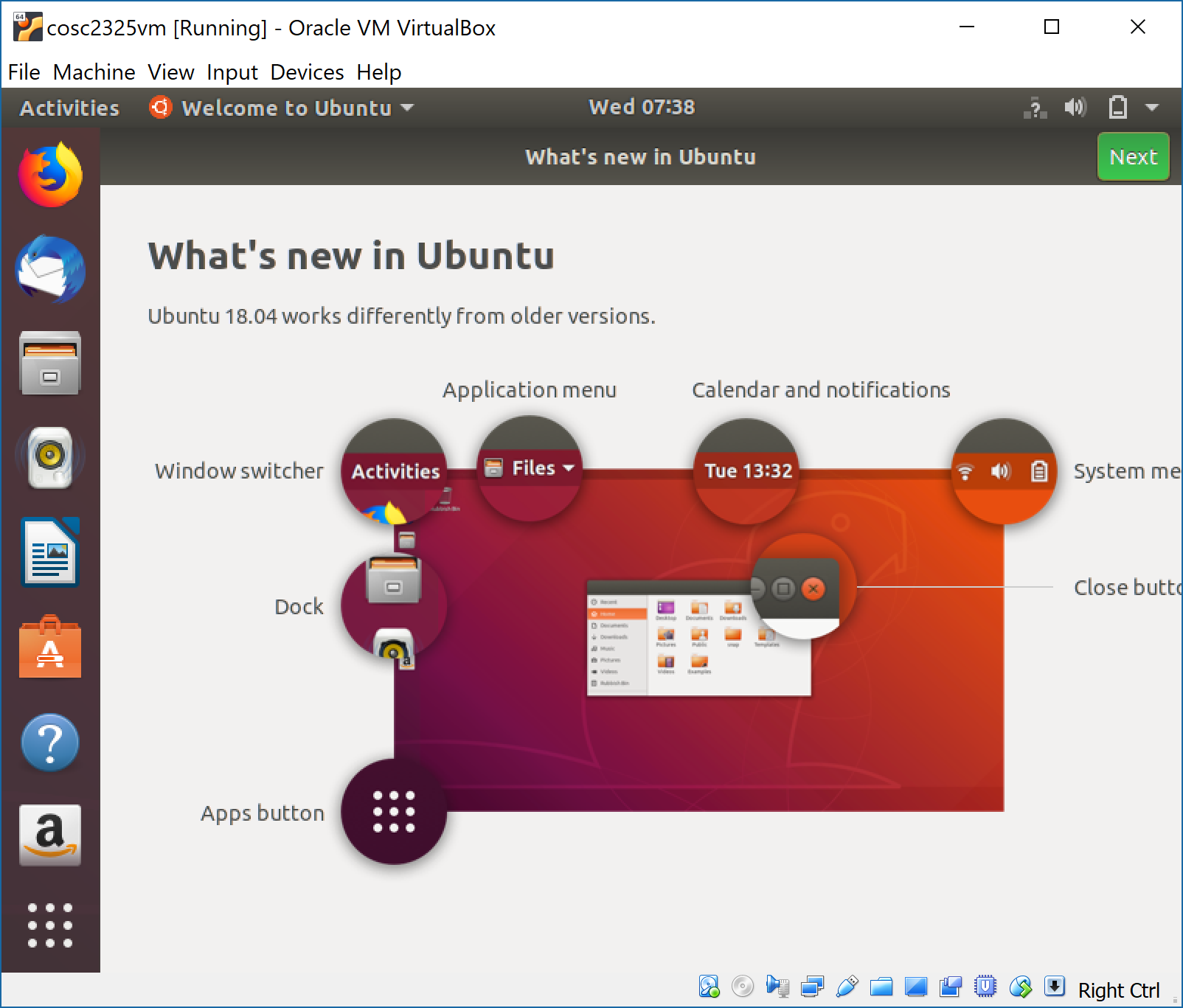Show Applications grid in dock
Viewport: 1183px width, 1008px height.
click(x=50, y=925)
